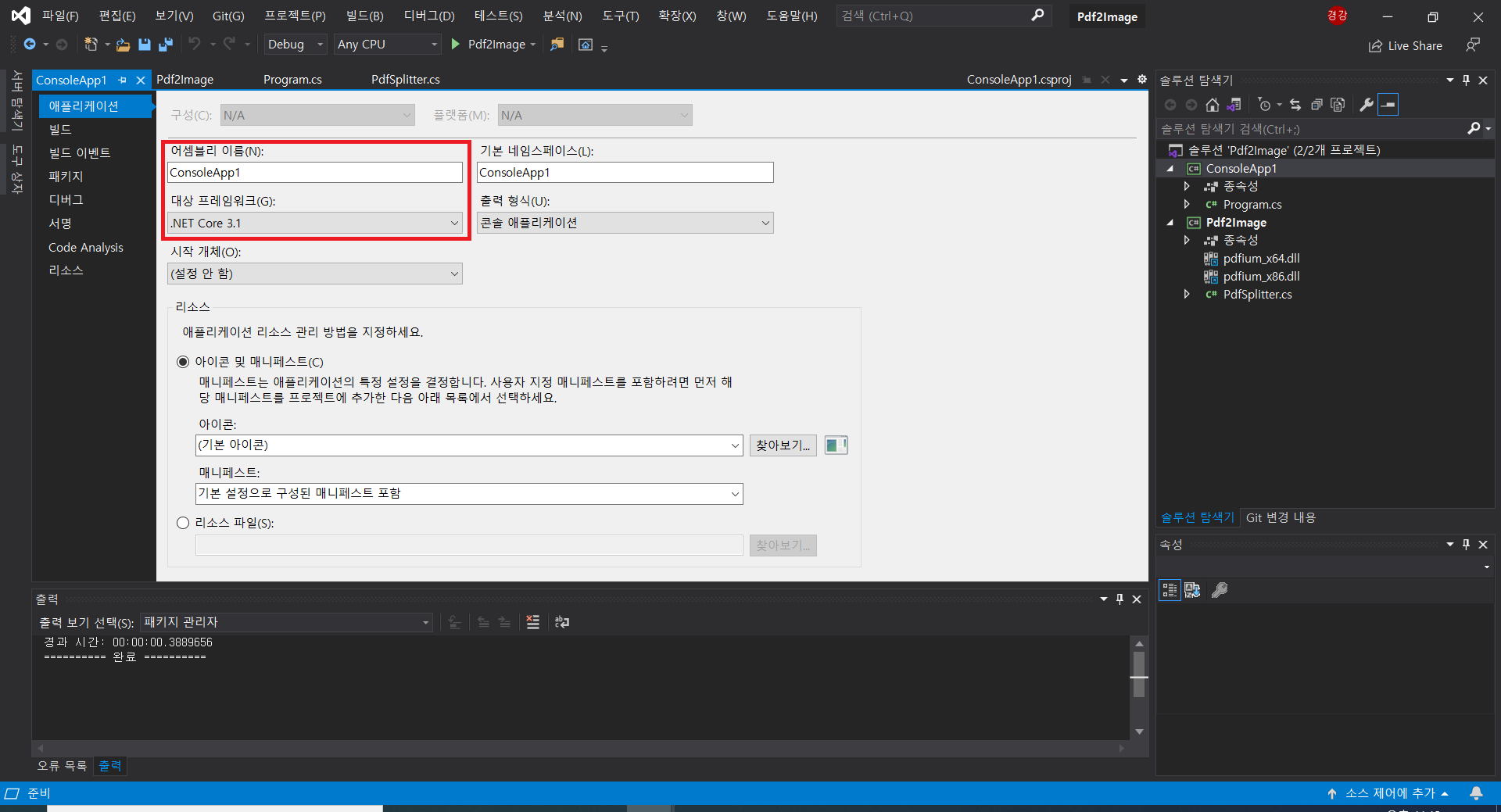Click the Visual Studio search box
1501x812 pixels.
[944, 16]
